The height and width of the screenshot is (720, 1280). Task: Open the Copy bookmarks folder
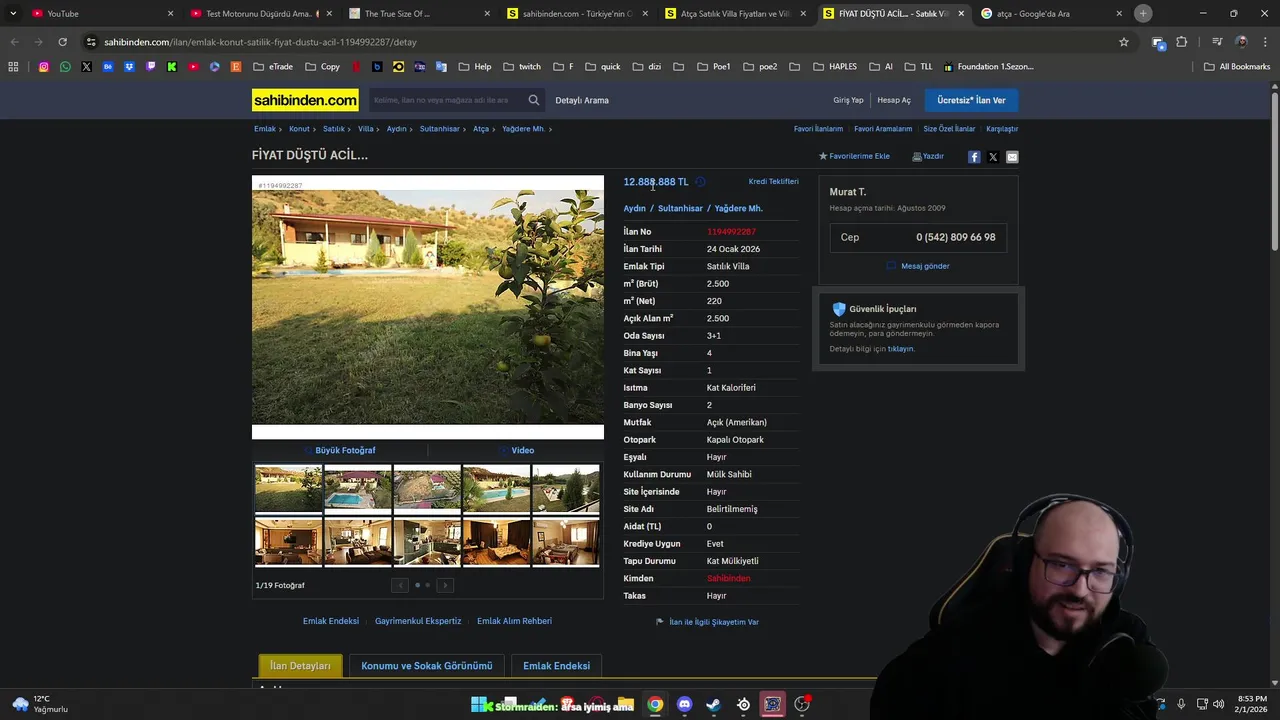[x=322, y=67]
